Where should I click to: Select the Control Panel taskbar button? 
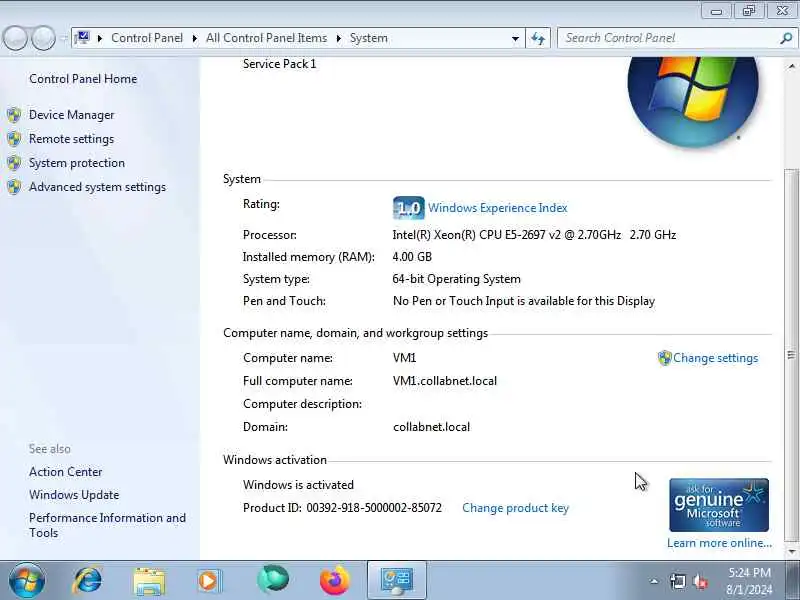(396, 580)
